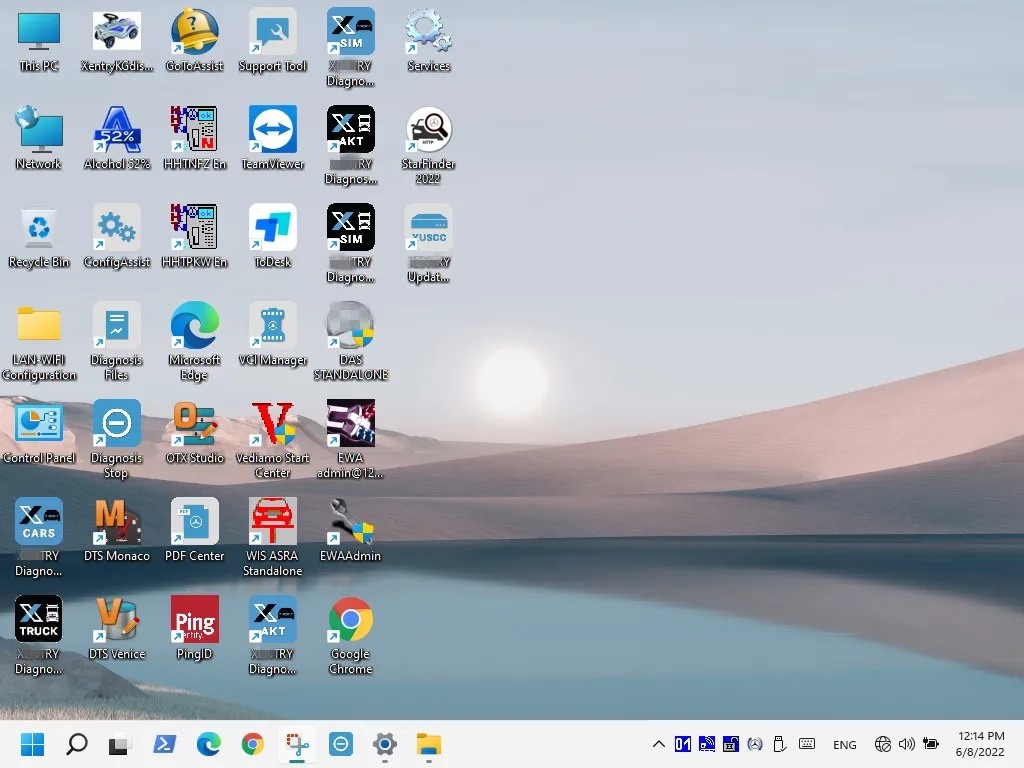Select DAS Standalone desktop shortcut
The width and height of the screenshot is (1024, 768).
[350, 327]
